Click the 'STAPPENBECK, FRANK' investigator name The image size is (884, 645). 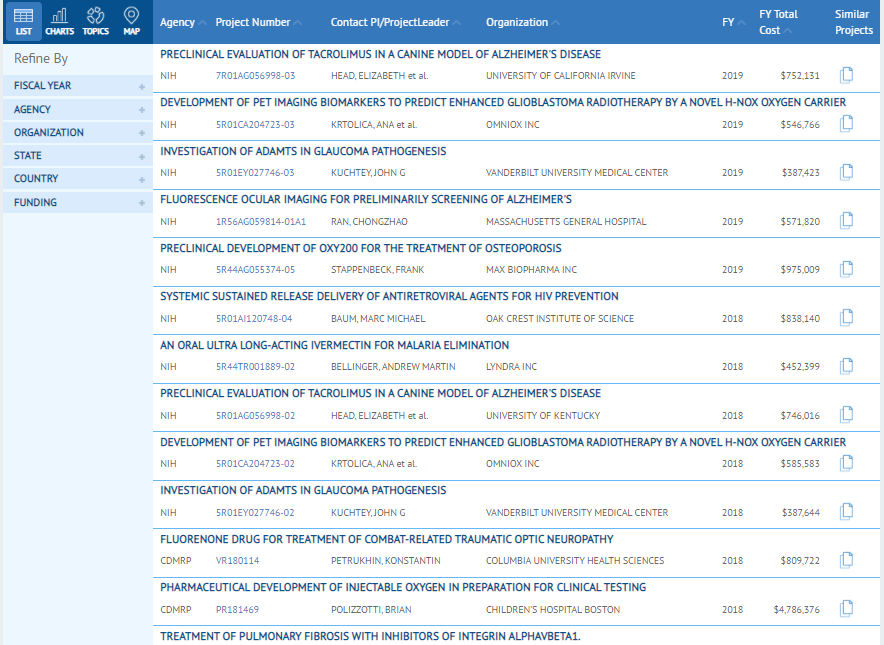(x=378, y=270)
